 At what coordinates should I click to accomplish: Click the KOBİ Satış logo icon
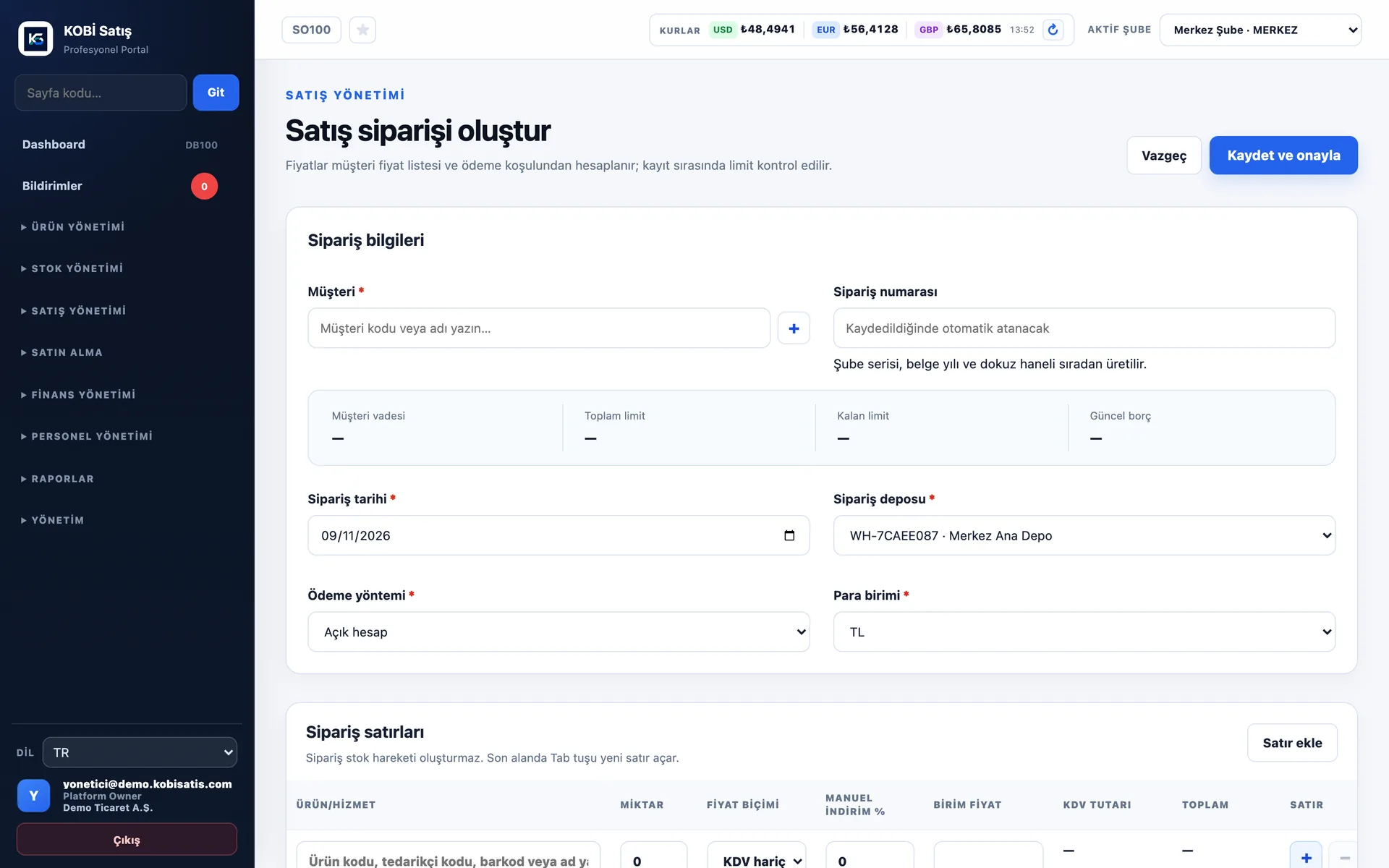35,38
